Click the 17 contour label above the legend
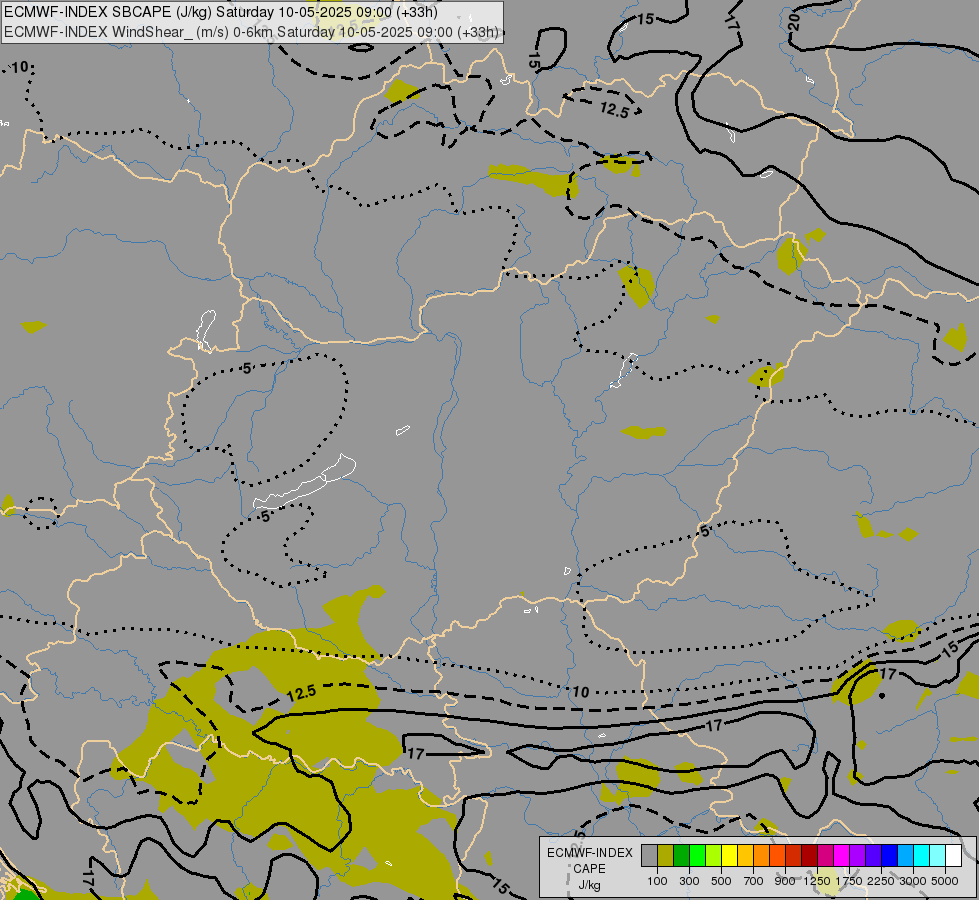The image size is (979, 900). click(714, 725)
